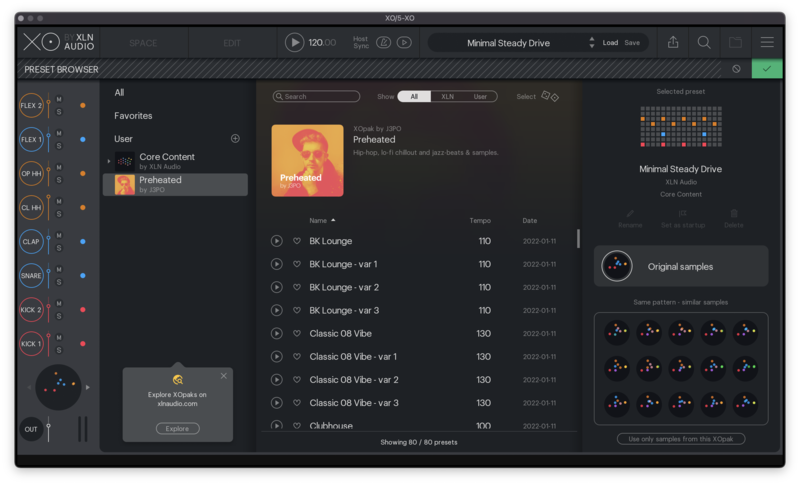Click the main play button beside the tempo
The width and height of the screenshot is (800, 485).
click(294, 42)
